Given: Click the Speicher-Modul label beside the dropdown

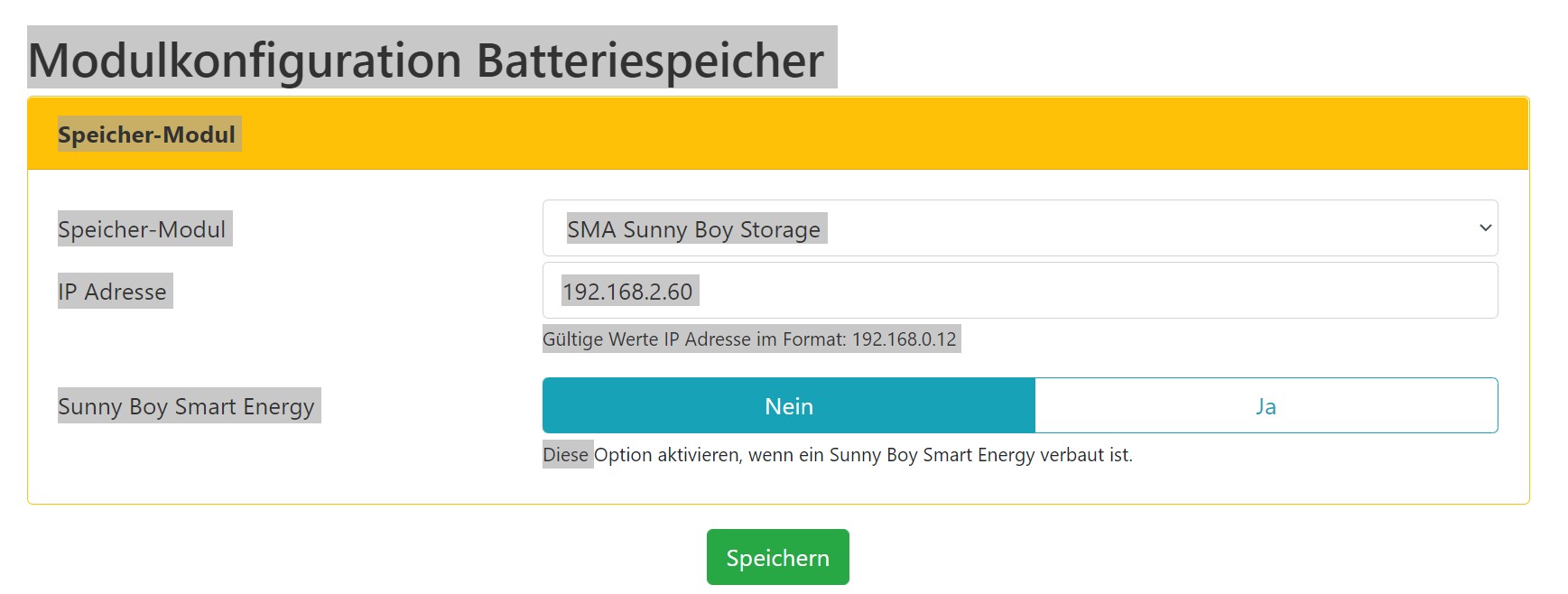Looking at the screenshot, I should 142,229.
